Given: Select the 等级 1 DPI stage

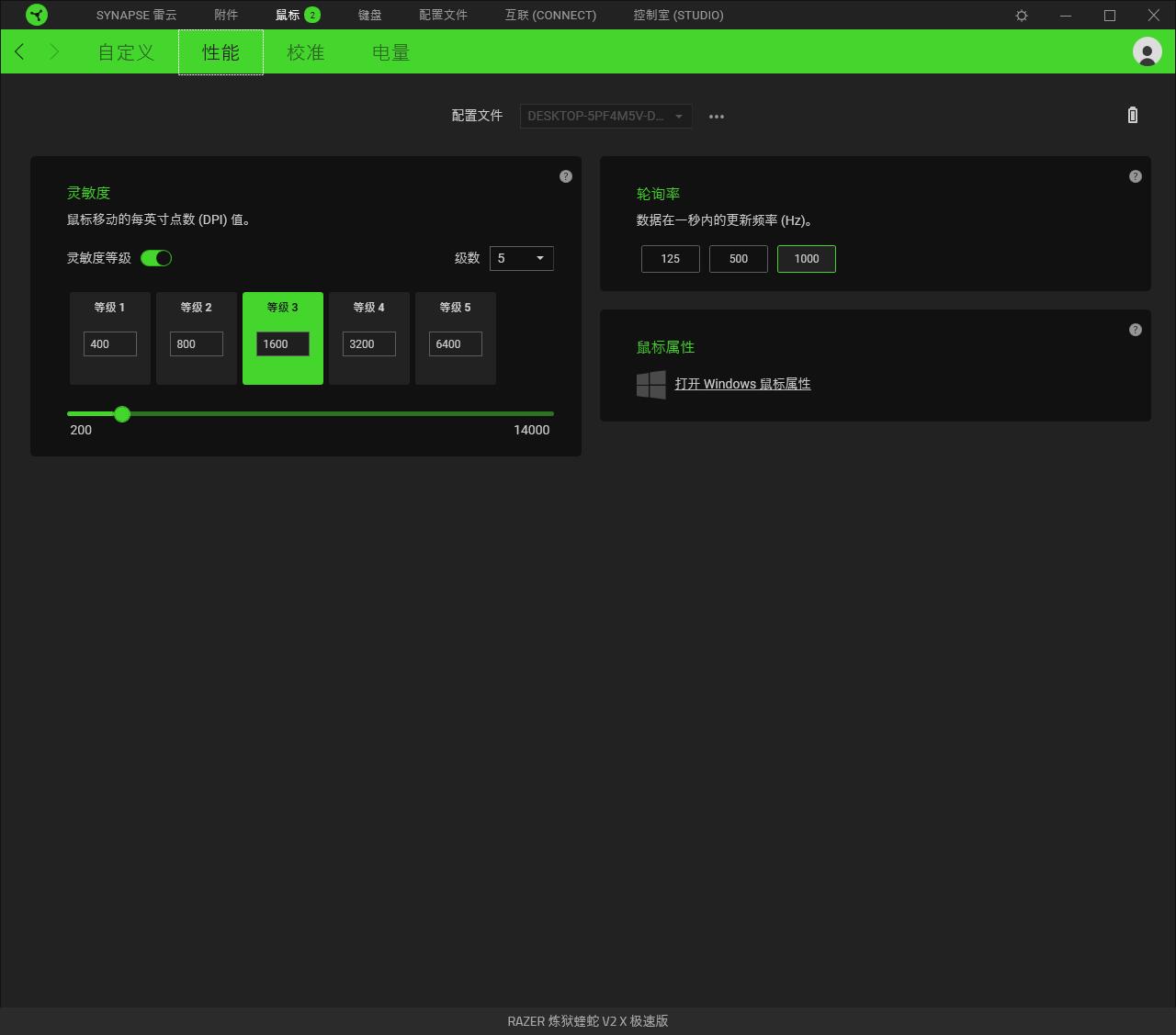Looking at the screenshot, I should (110, 338).
